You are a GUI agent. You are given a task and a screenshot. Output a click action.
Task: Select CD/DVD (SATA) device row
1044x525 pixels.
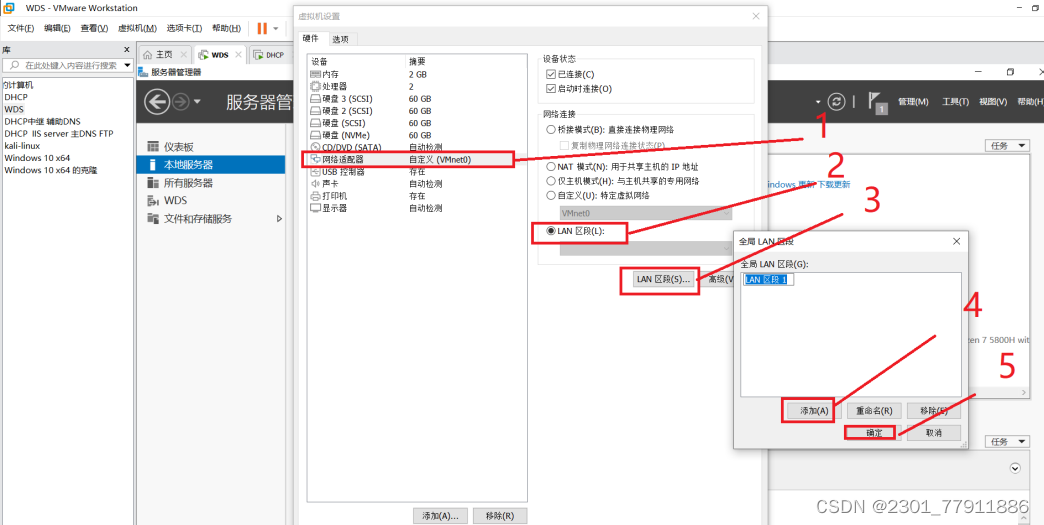pos(417,147)
